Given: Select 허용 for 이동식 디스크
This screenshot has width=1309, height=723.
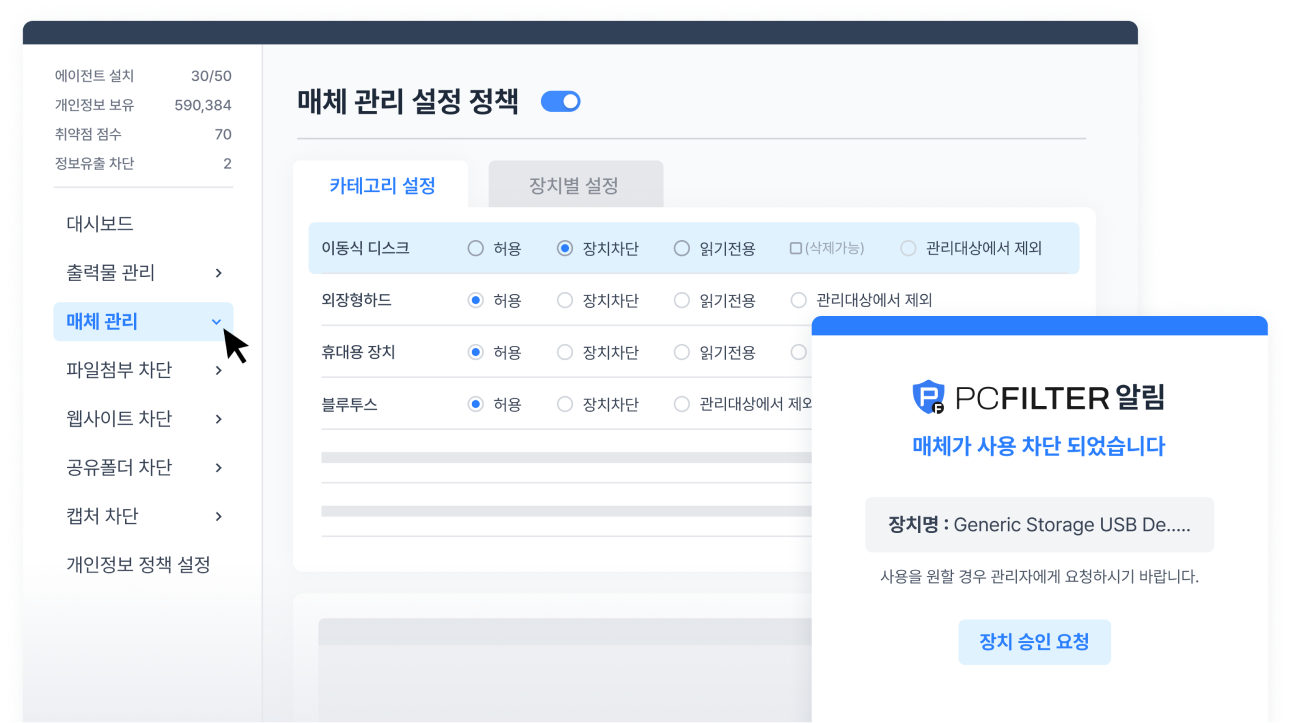Looking at the screenshot, I should point(475,247).
